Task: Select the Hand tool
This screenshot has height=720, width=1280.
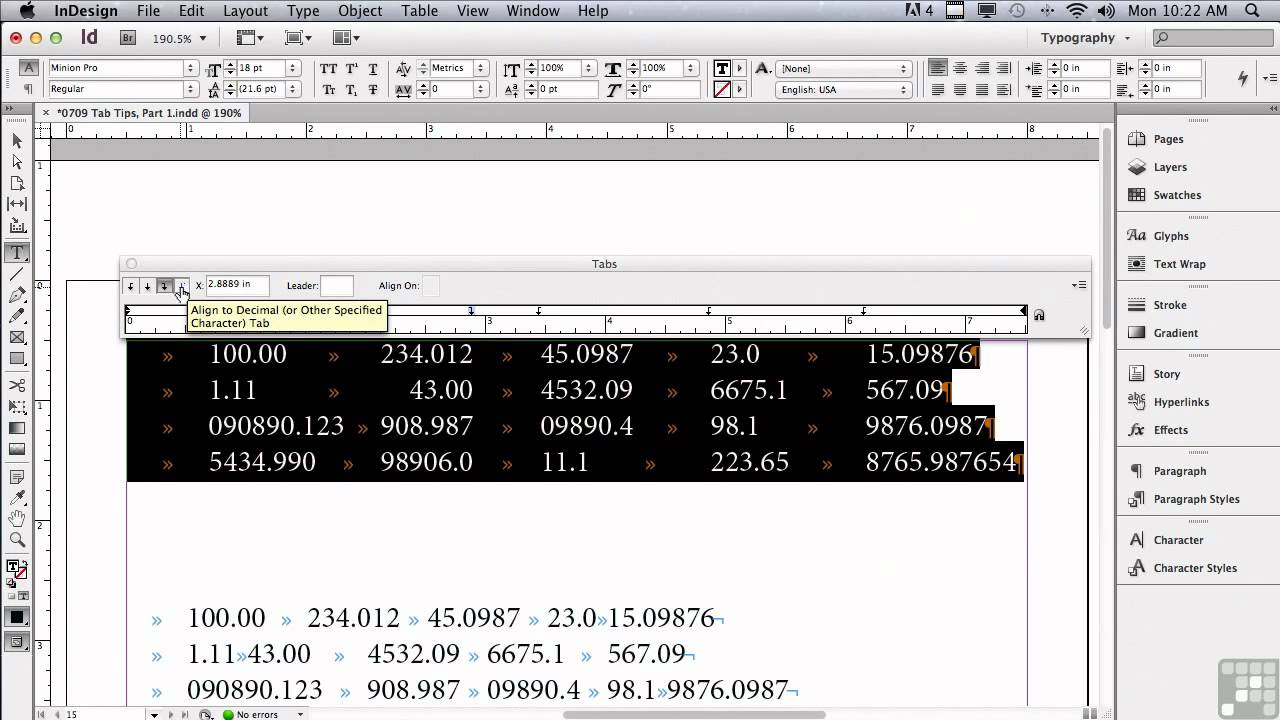Action: coord(17,519)
